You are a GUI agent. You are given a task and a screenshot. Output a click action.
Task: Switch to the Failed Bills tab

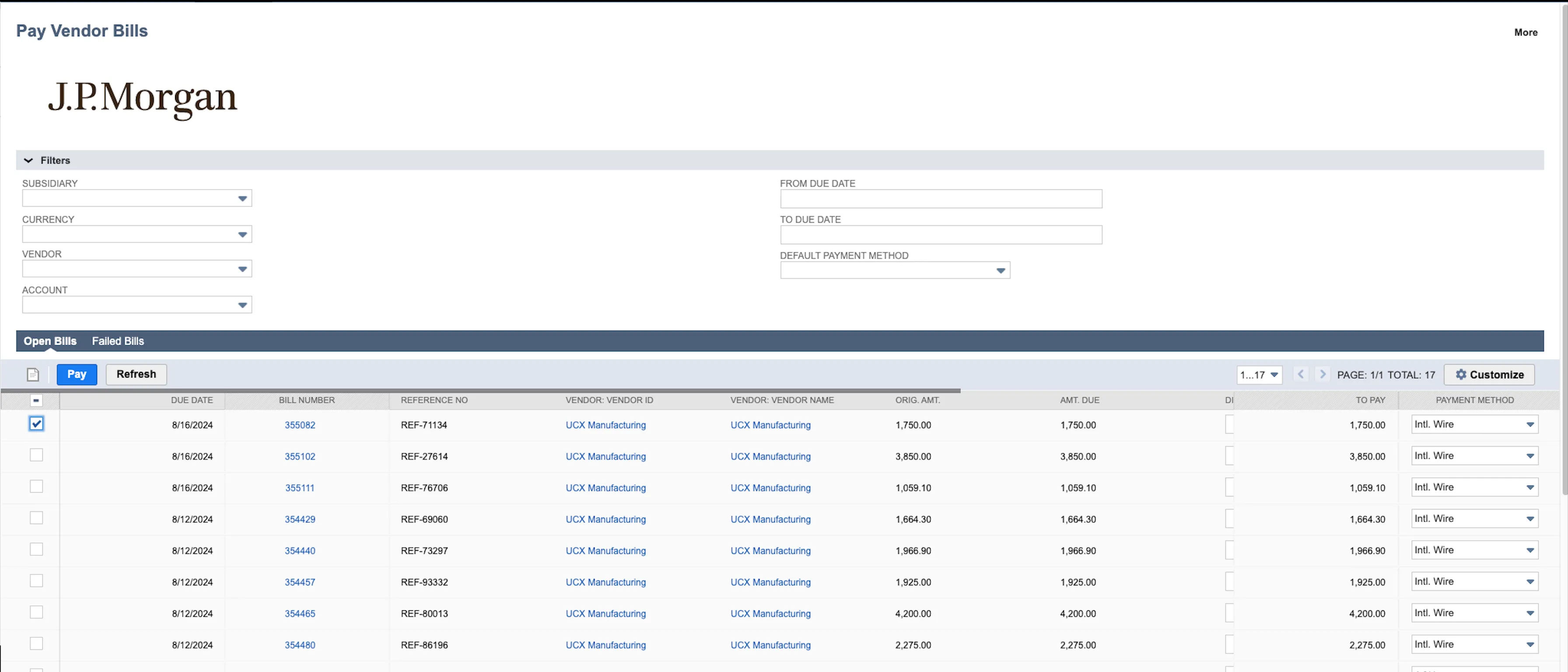118,341
